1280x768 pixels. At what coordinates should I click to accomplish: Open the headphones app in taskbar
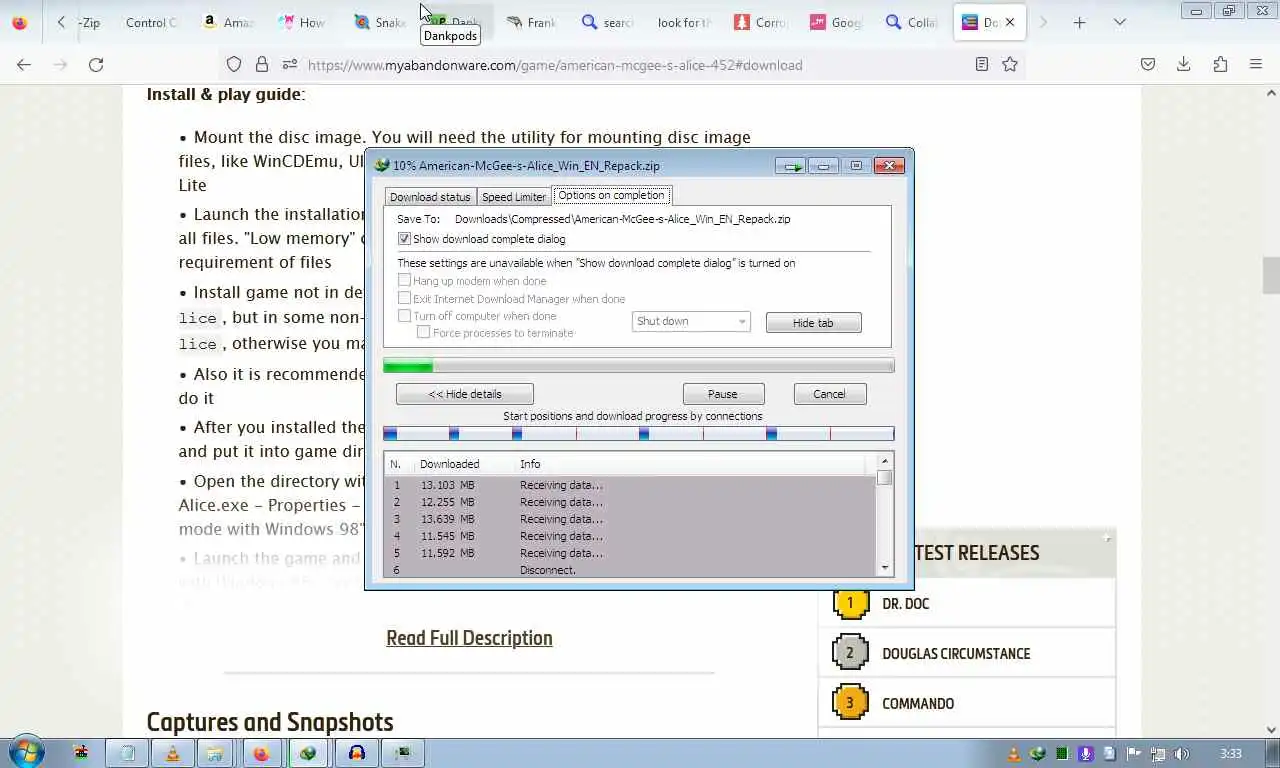(x=357, y=753)
